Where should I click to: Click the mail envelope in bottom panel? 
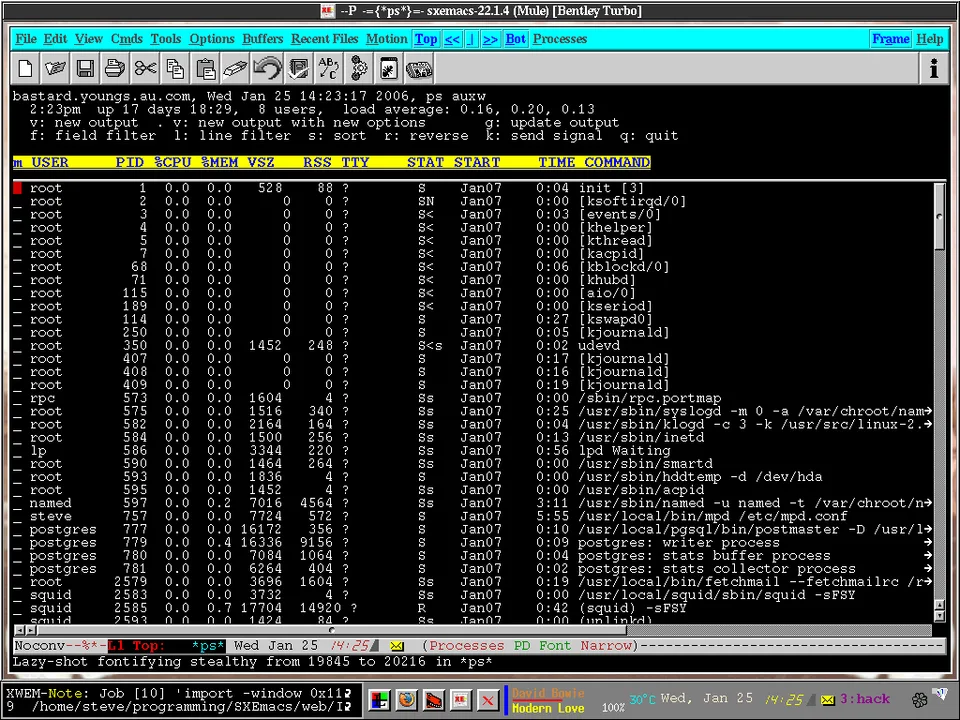point(827,699)
